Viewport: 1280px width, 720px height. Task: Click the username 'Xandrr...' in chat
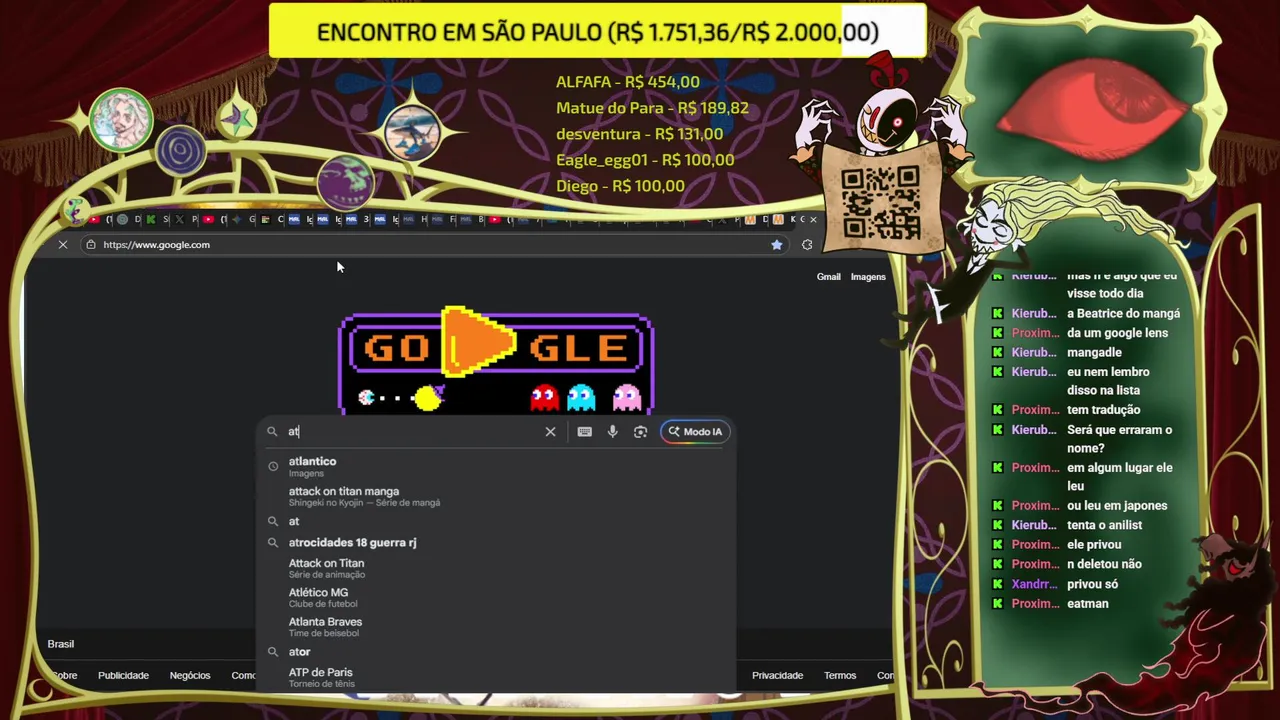1034,584
